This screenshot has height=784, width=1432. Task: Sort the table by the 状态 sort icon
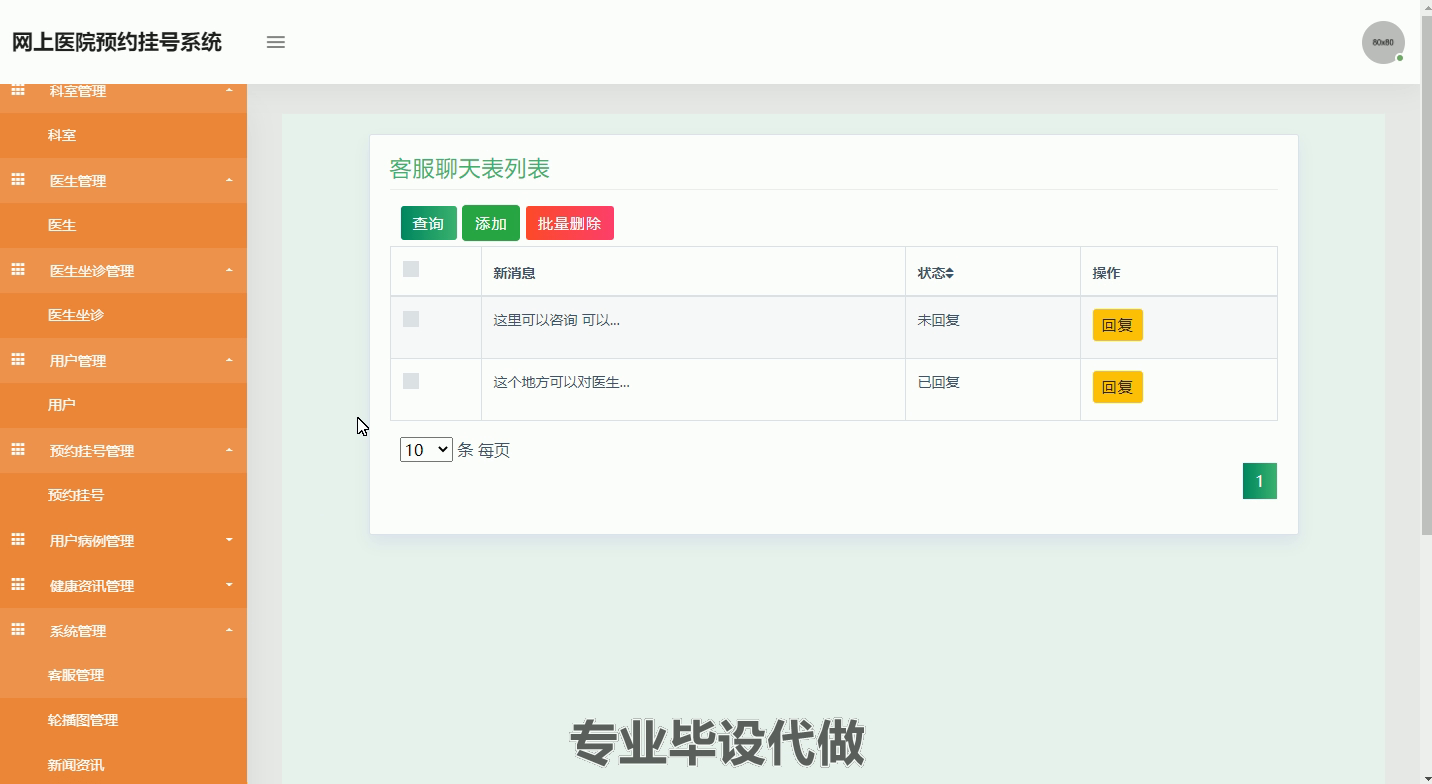pos(950,273)
